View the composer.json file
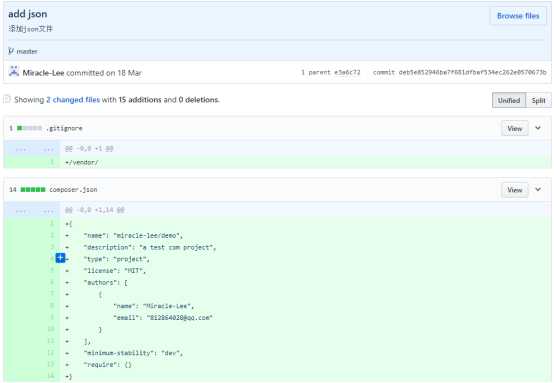This screenshot has height=383, width=554. [514, 190]
